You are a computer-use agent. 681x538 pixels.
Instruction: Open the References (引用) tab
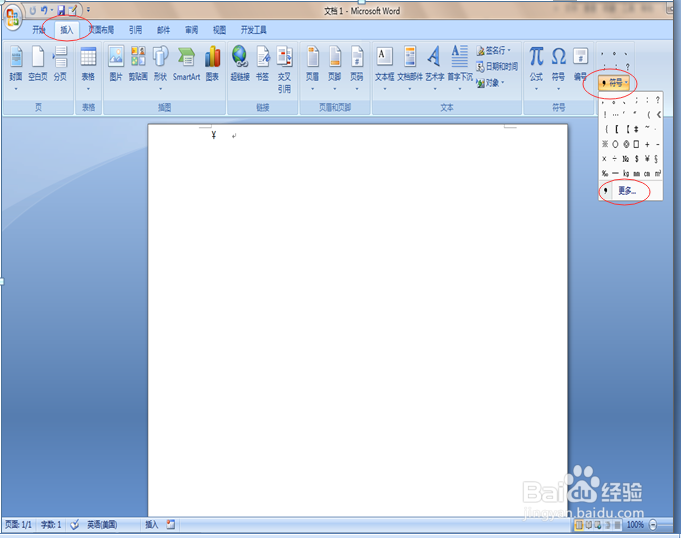coord(136,30)
